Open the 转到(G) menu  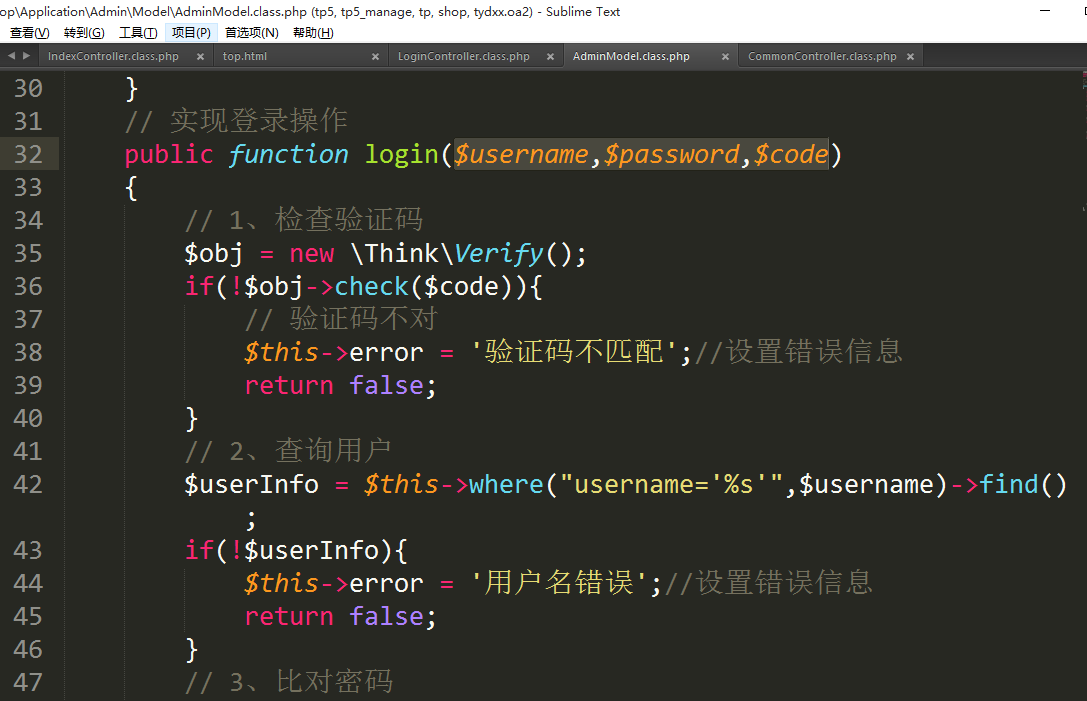[x=83, y=33]
